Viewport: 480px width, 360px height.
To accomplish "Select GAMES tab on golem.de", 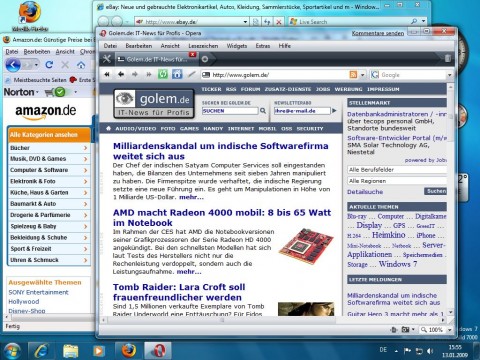I will pyautogui.click(x=189, y=129).
